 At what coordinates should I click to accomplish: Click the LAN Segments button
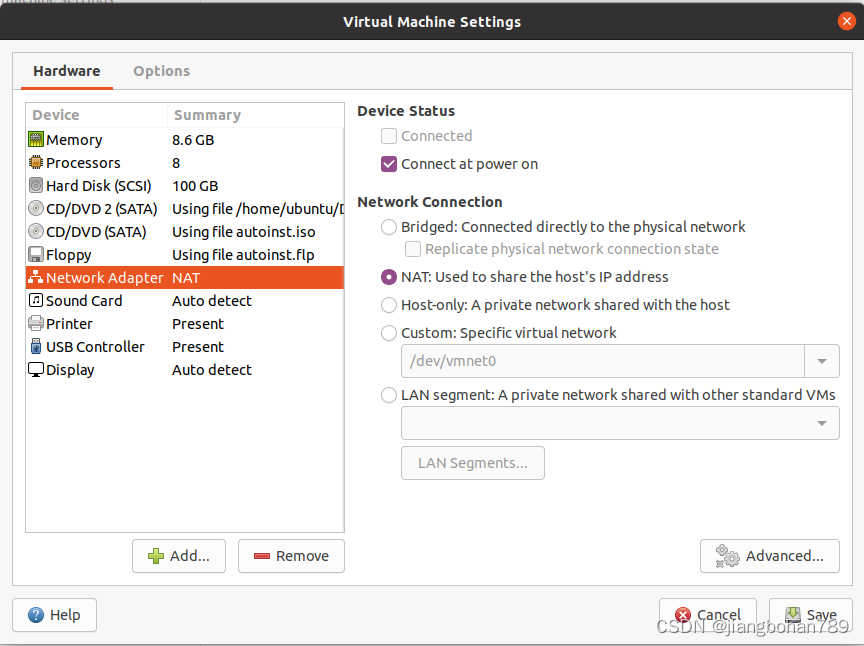[472, 462]
